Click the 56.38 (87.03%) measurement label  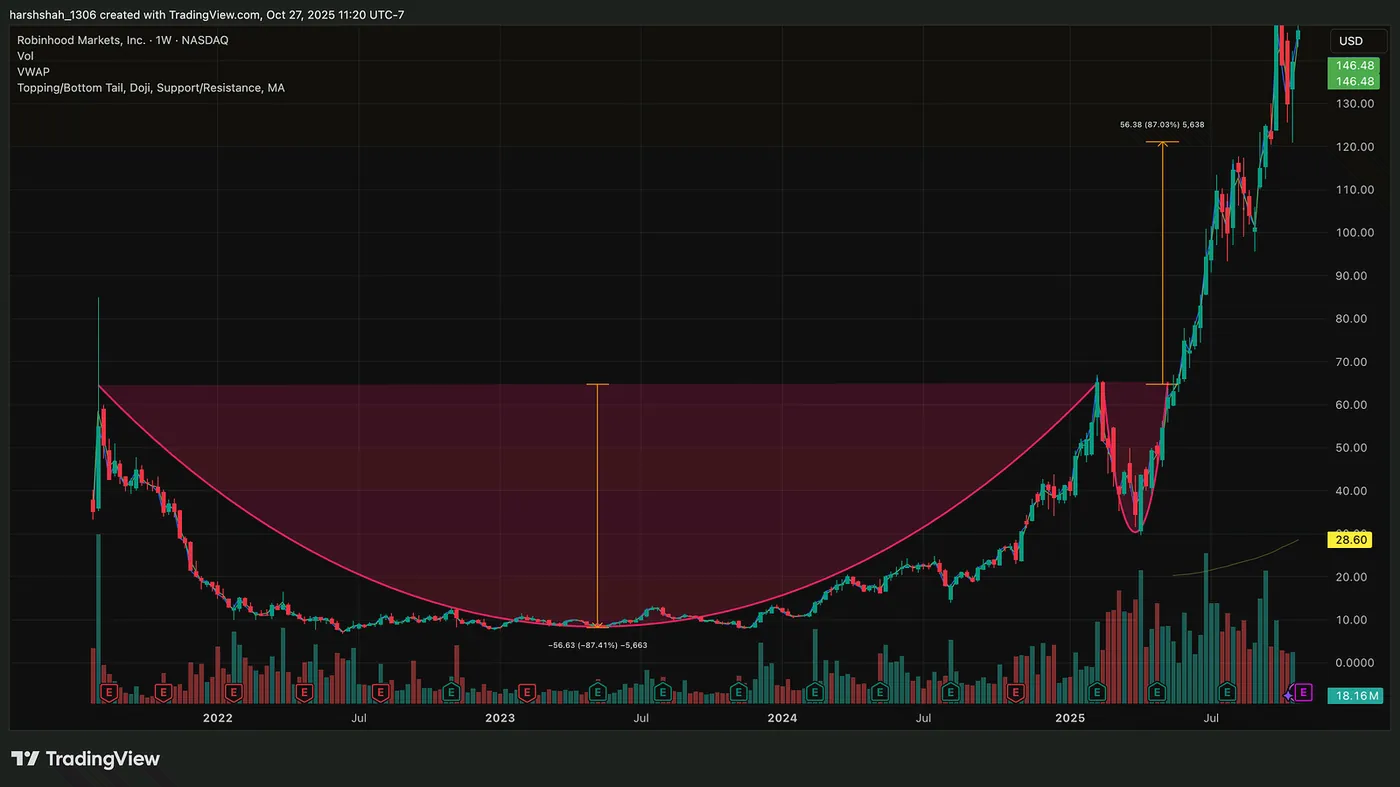coord(1161,125)
